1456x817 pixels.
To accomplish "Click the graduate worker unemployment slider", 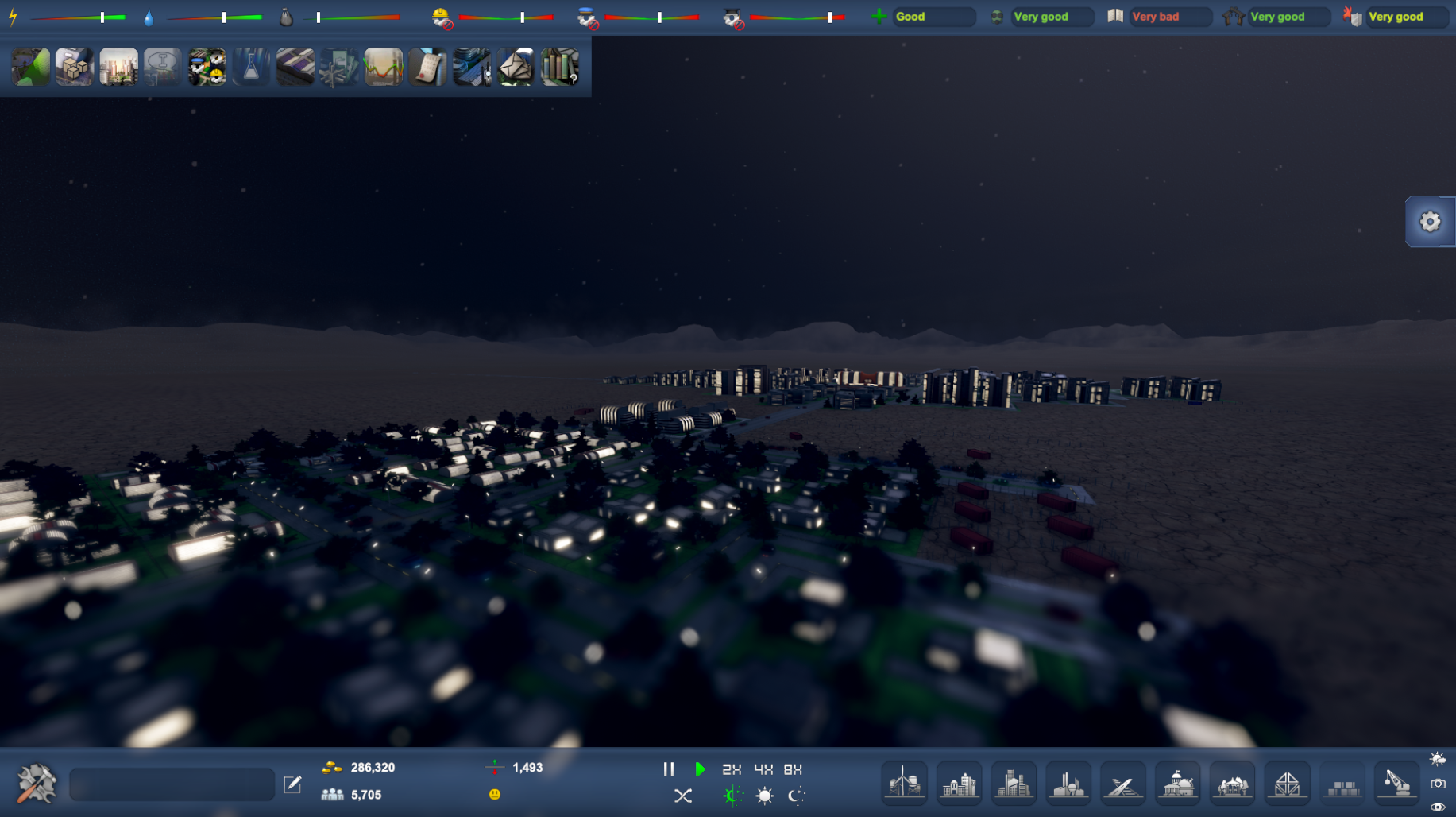I will pyautogui.click(x=798, y=17).
